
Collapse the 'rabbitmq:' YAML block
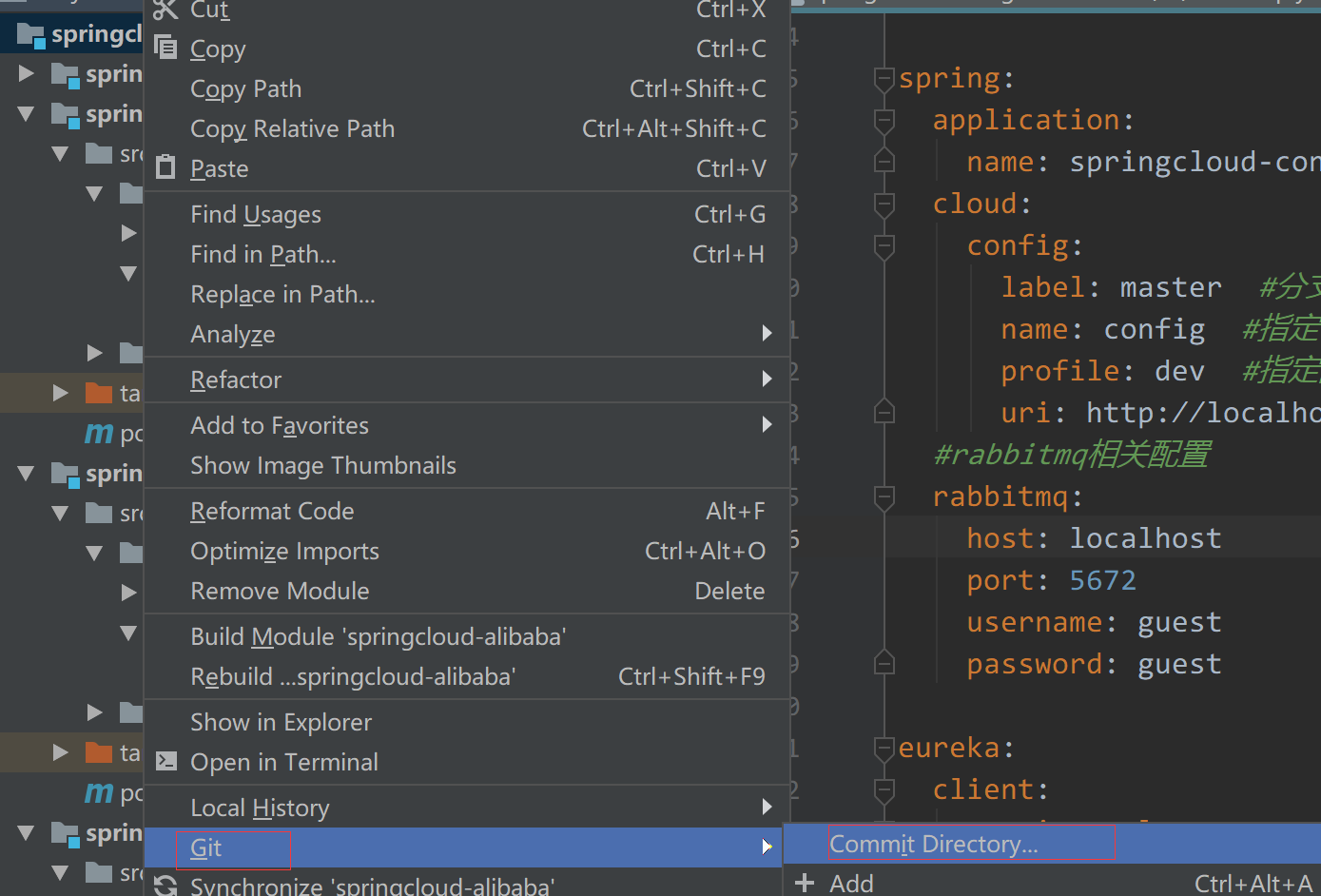click(884, 497)
